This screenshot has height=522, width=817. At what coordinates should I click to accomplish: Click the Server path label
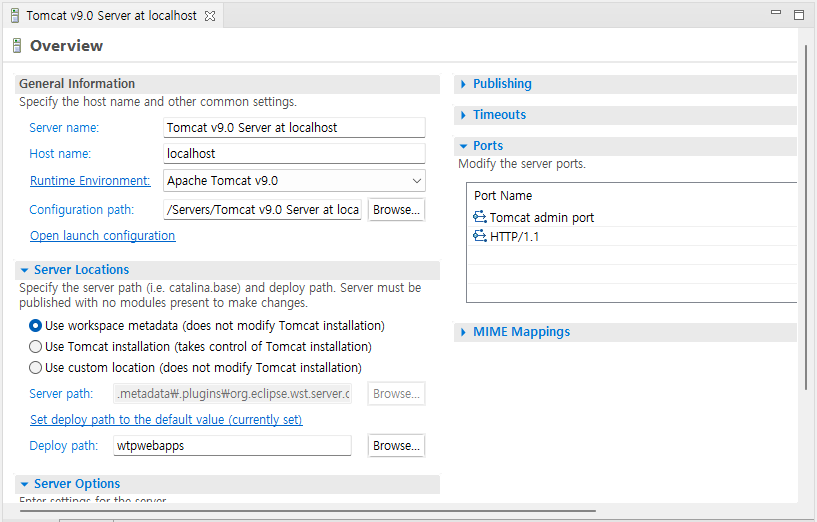[x=61, y=394]
